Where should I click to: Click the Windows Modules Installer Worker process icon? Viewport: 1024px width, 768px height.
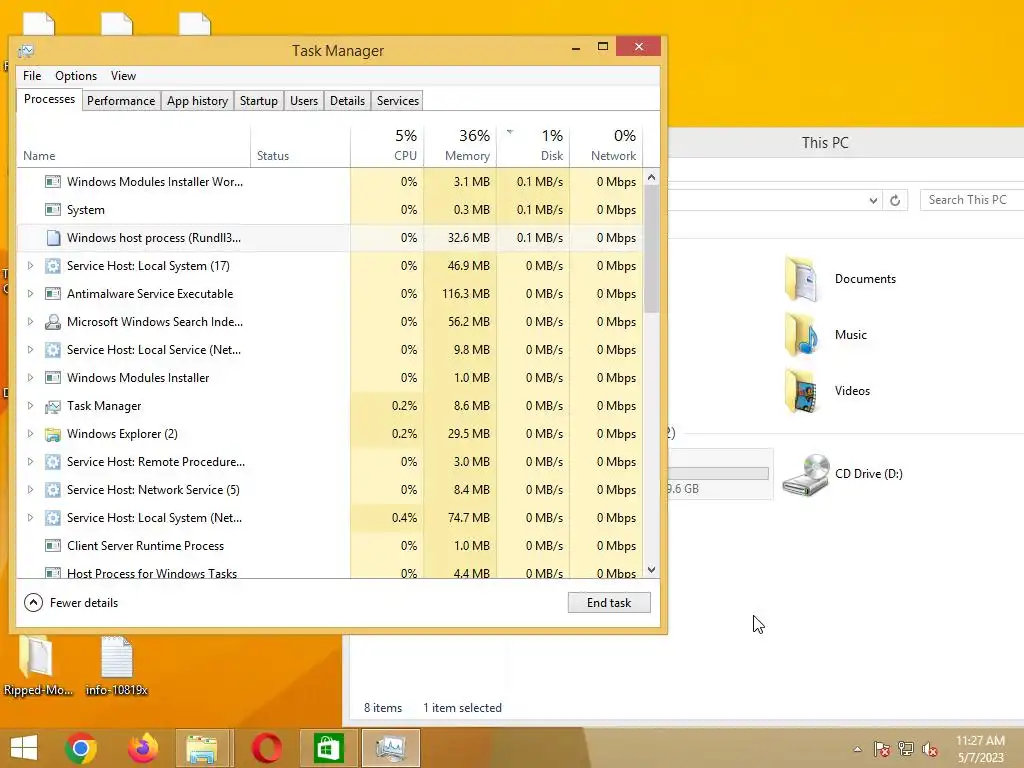coord(53,182)
